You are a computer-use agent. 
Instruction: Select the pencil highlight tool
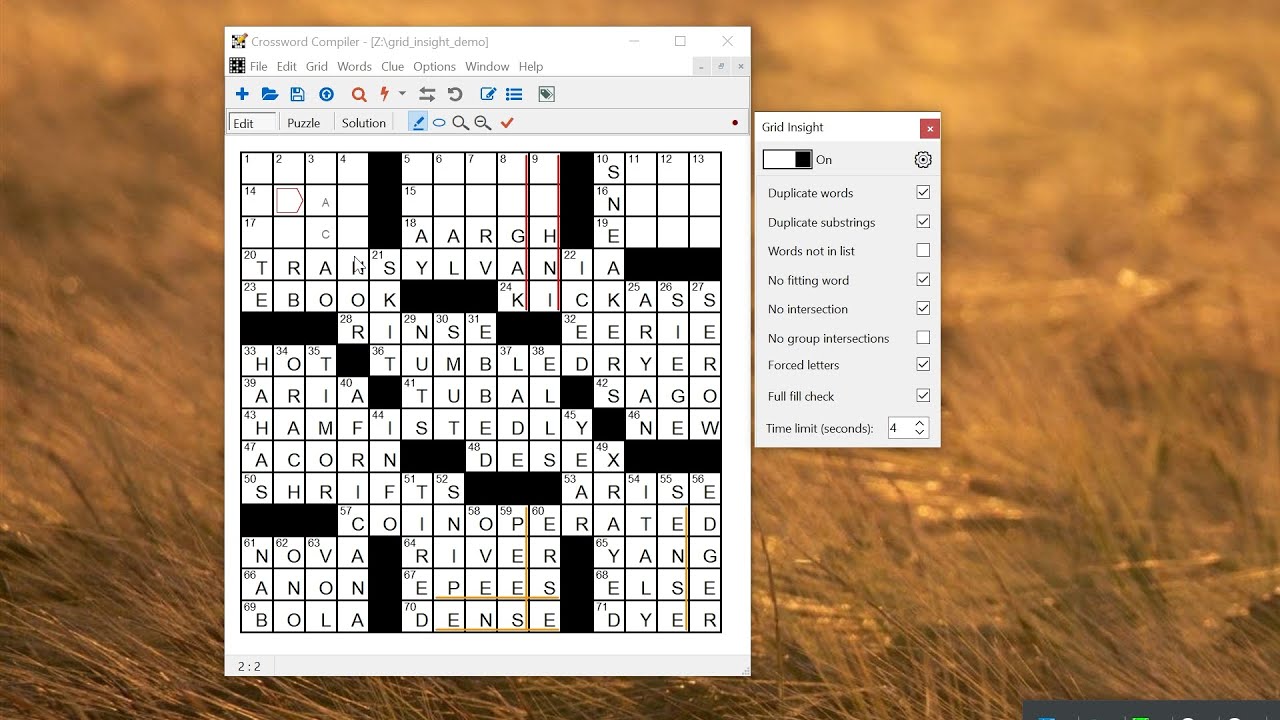(x=418, y=122)
